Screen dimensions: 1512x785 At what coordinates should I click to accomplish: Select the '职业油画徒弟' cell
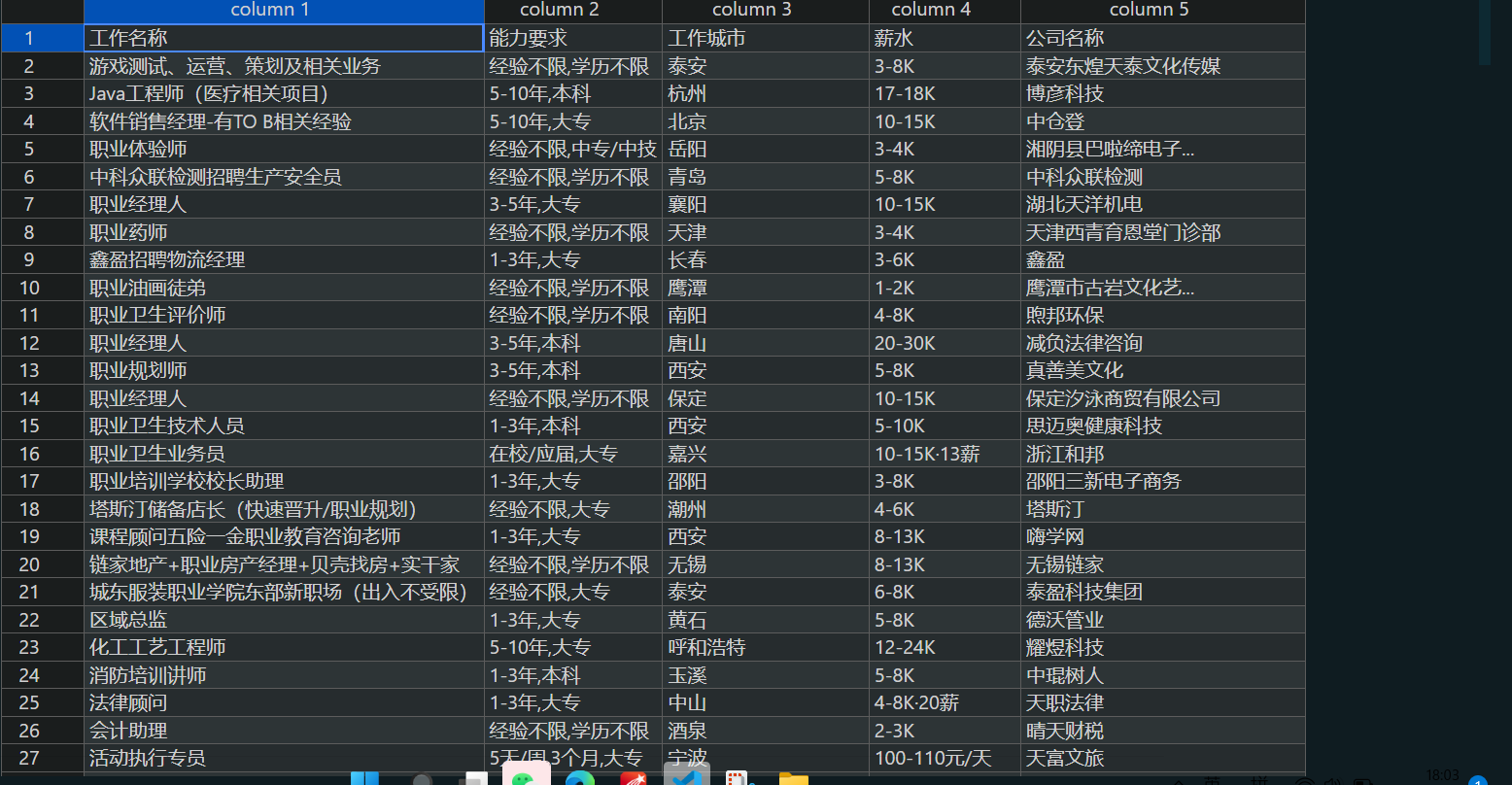[x=284, y=288]
